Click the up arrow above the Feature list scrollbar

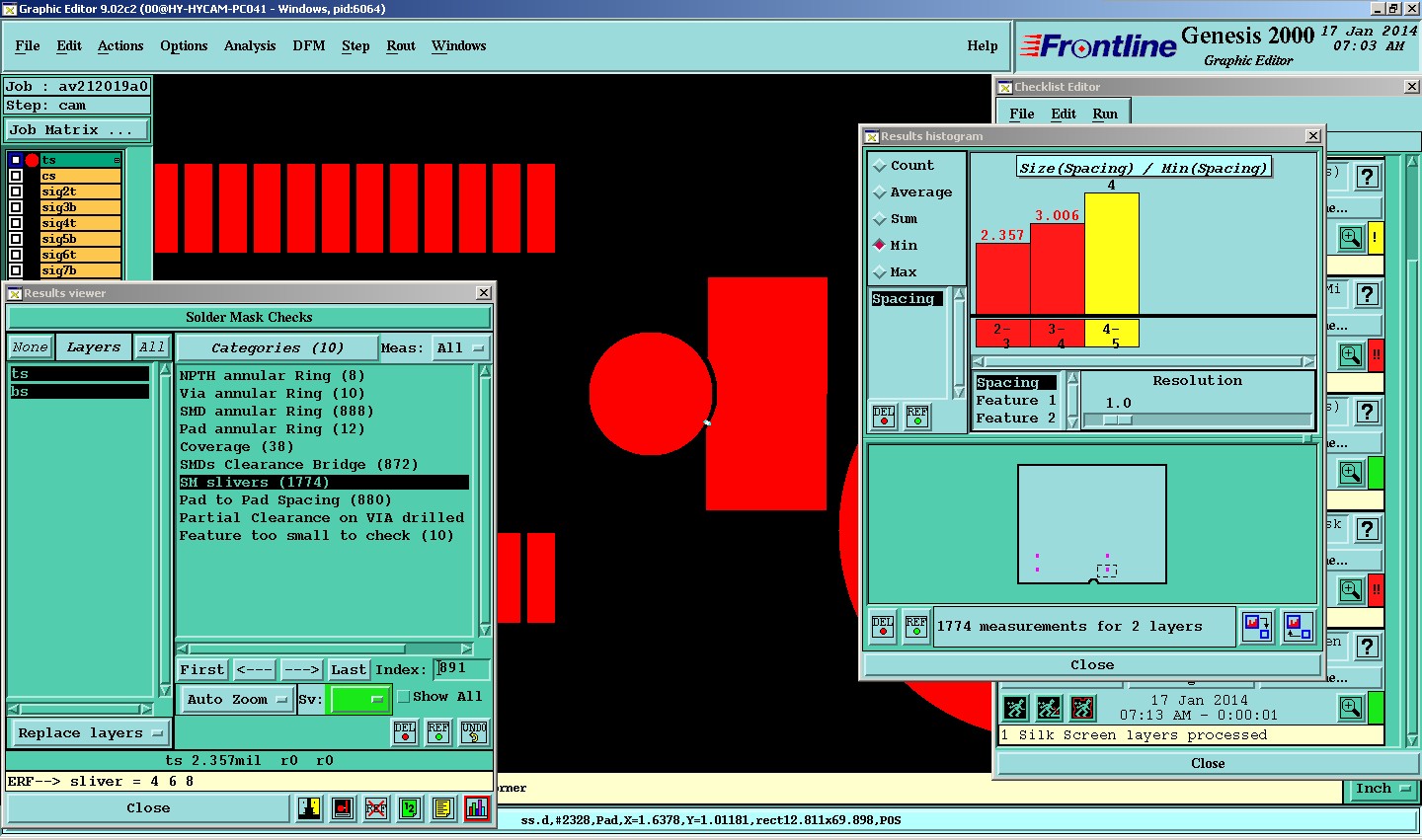tap(1072, 378)
